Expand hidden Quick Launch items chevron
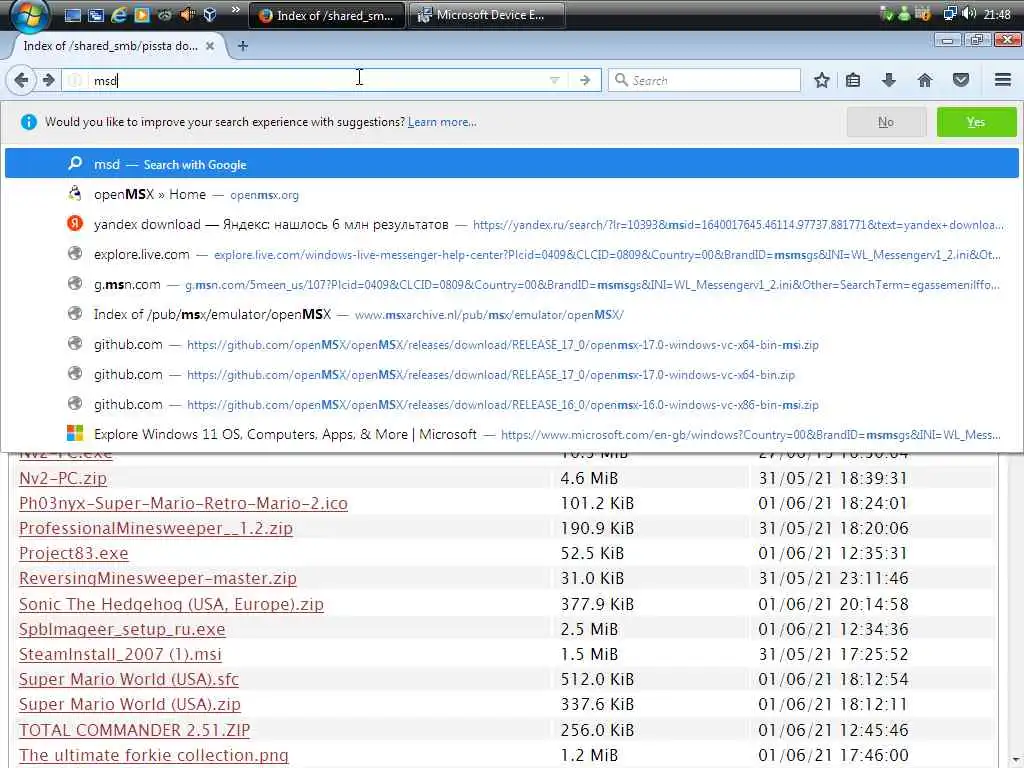This screenshot has width=1024, height=768. (x=236, y=10)
